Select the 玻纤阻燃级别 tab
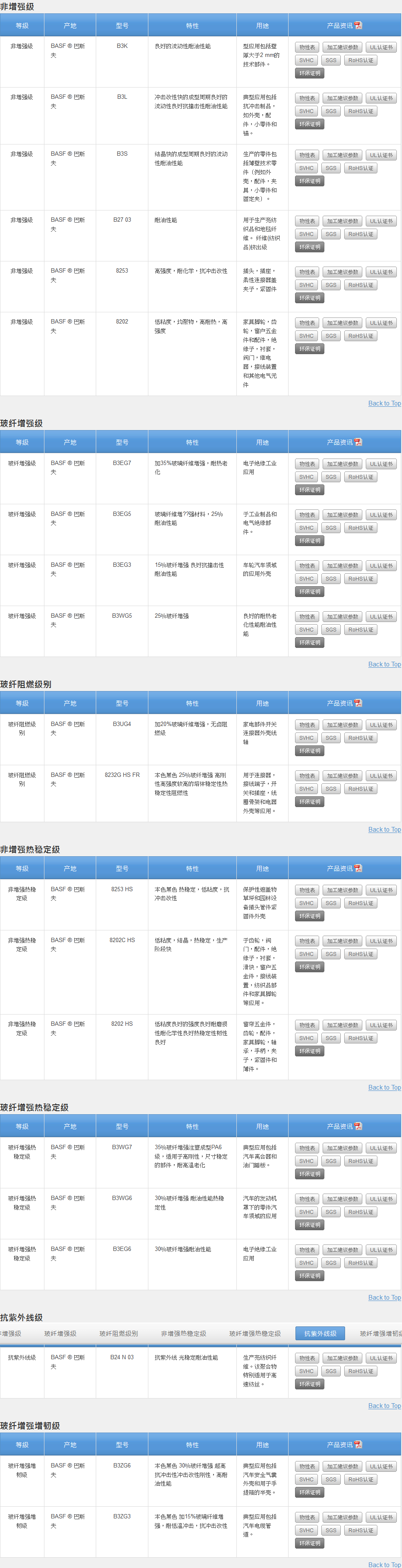This screenshot has height=1568, width=402. 119,1334
